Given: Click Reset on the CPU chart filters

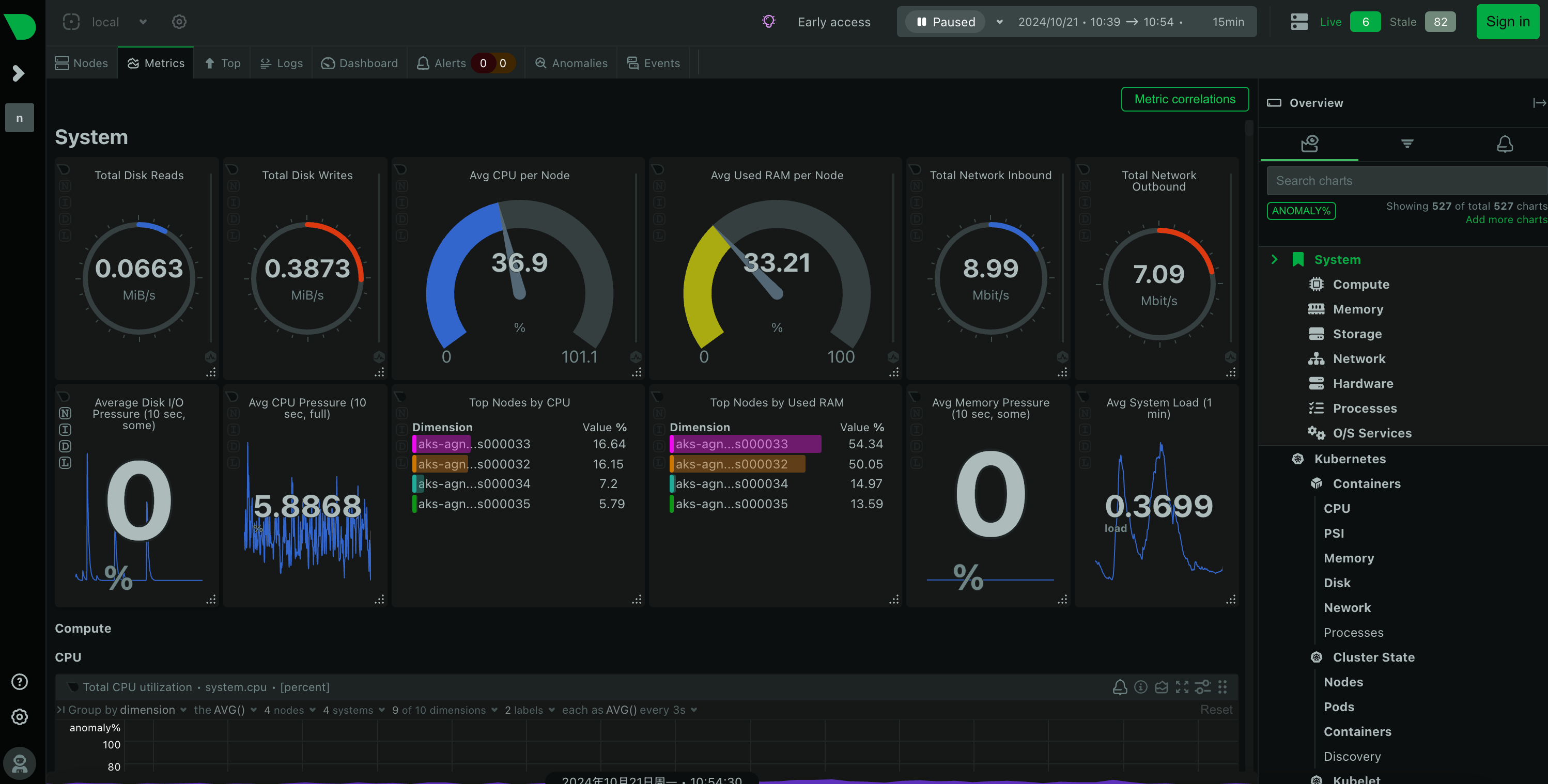Looking at the screenshot, I should [1216, 710].
